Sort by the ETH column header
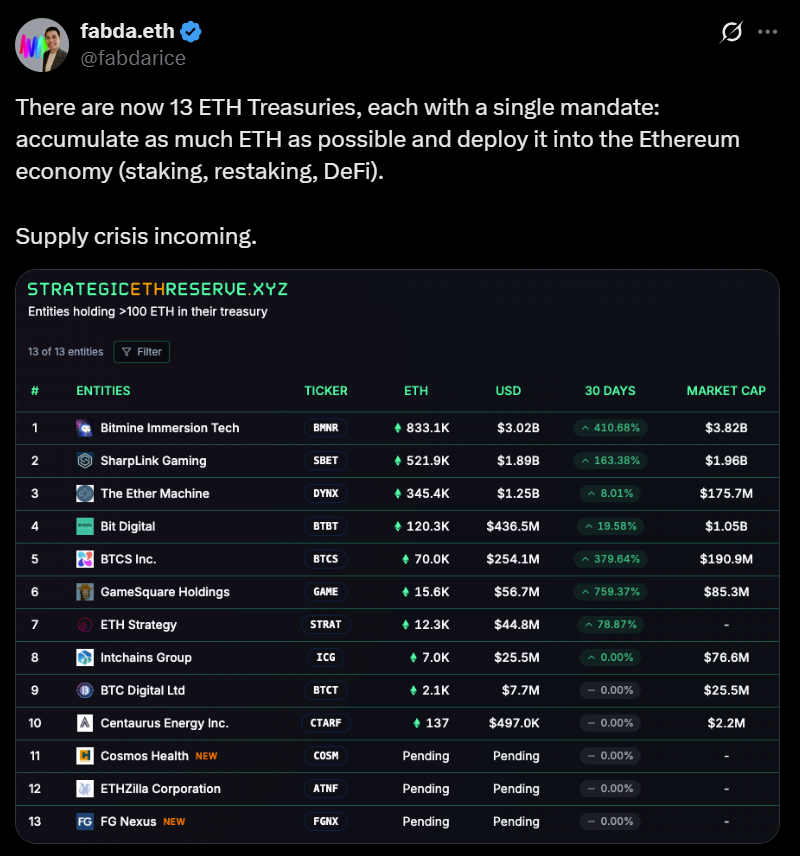 pyautogui.click(x=416, y=391)
